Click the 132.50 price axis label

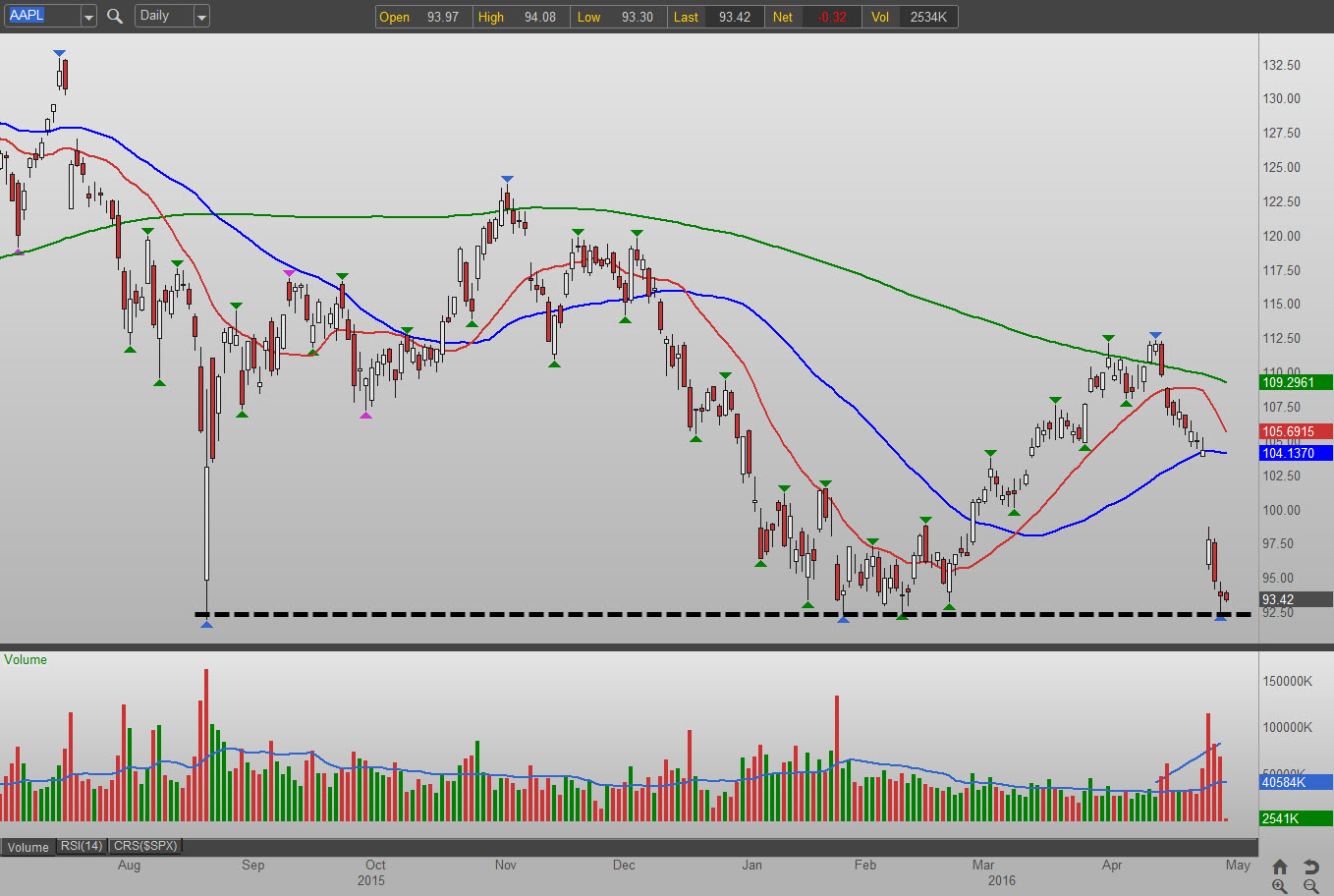pos(1282,65)
